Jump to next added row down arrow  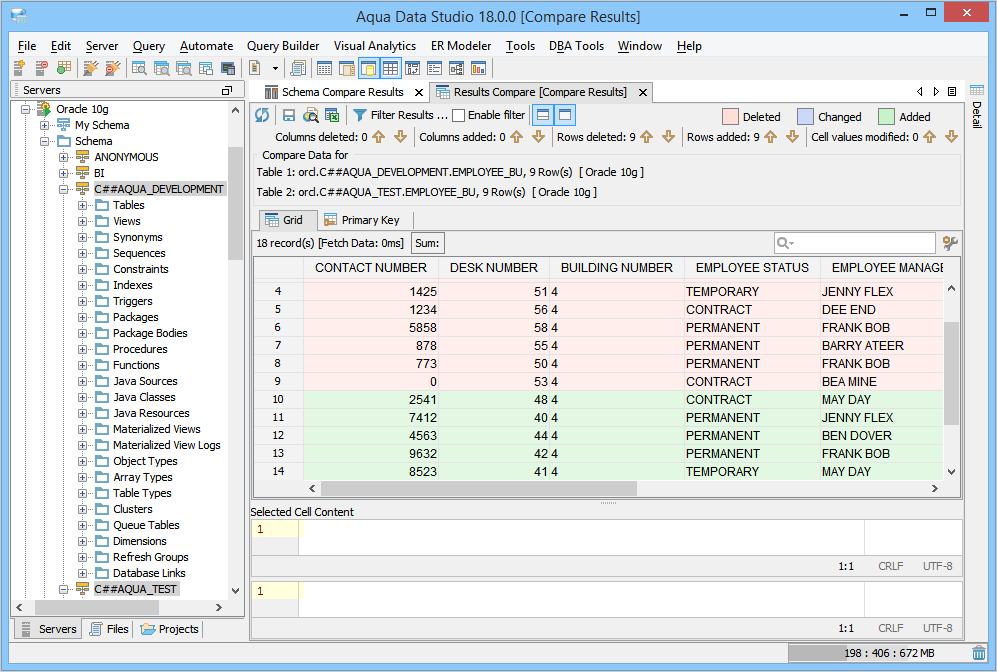click(792, 137)
